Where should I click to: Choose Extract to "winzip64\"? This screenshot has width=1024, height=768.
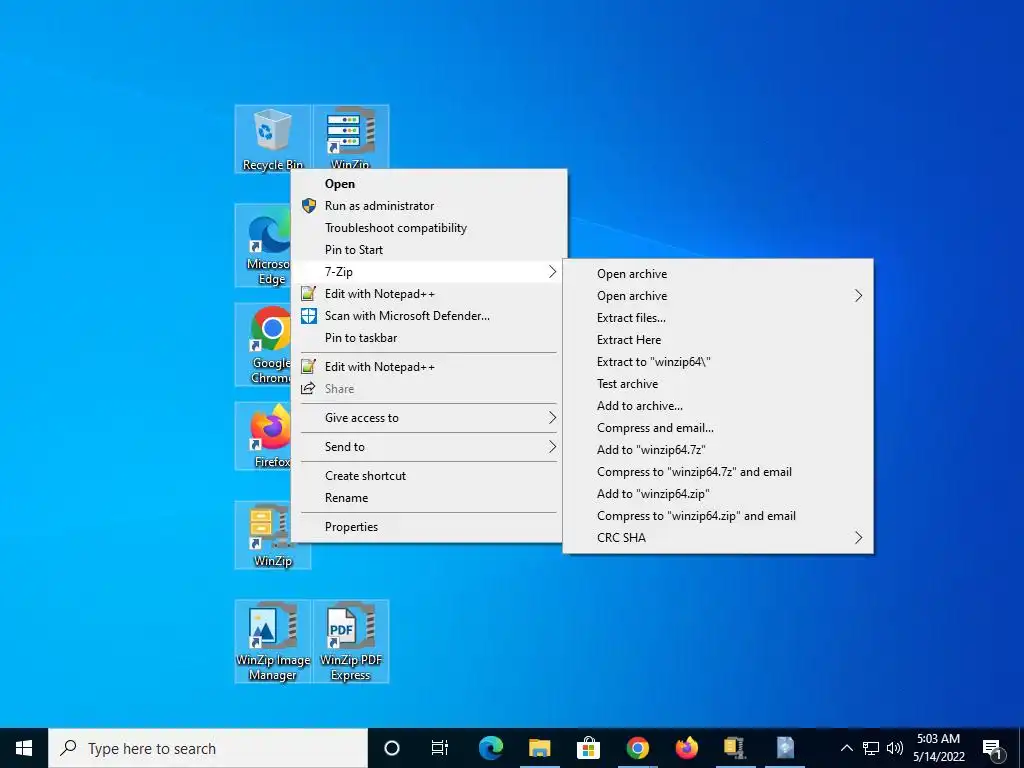718,362
